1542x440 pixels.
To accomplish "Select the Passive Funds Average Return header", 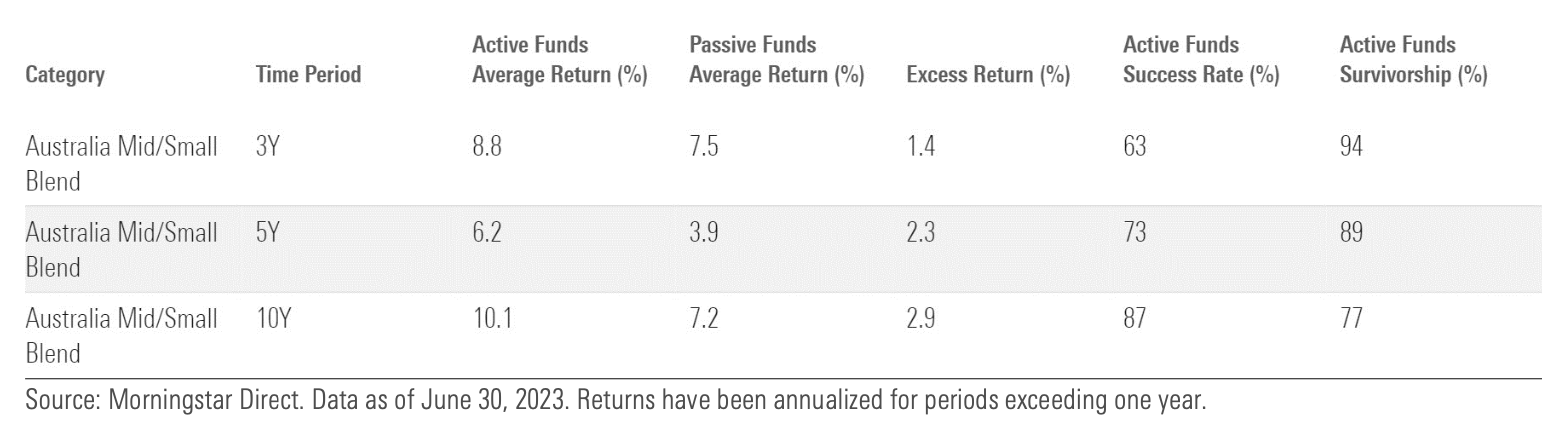I will [776, 60].
